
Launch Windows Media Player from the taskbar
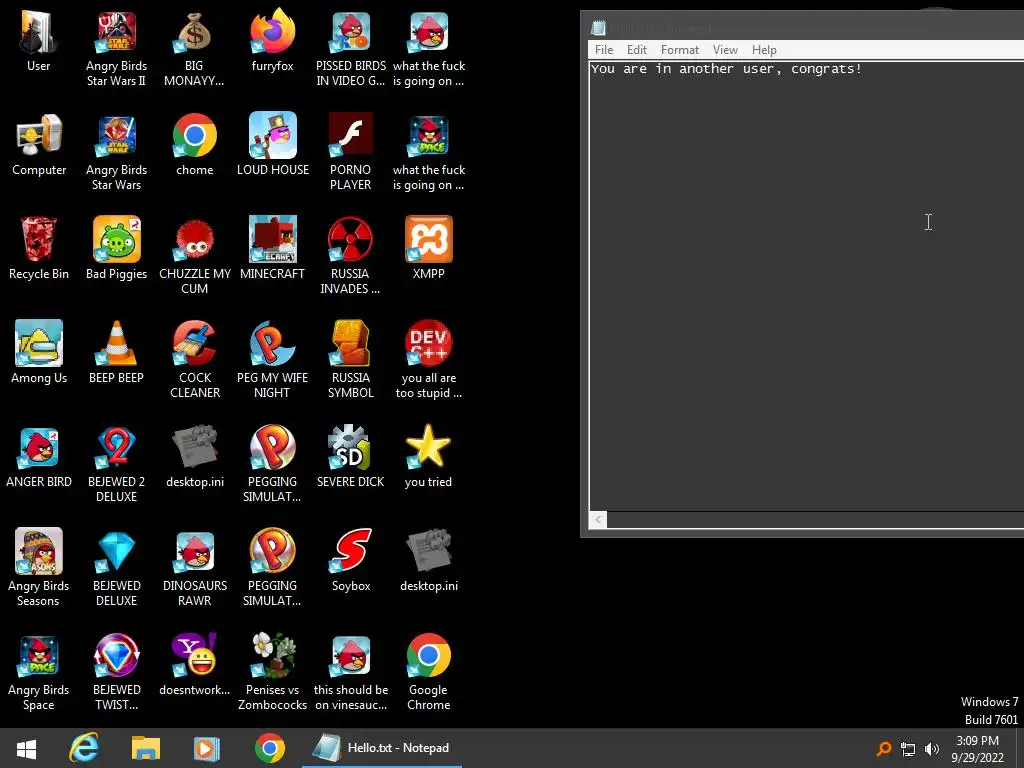[206, 748]
